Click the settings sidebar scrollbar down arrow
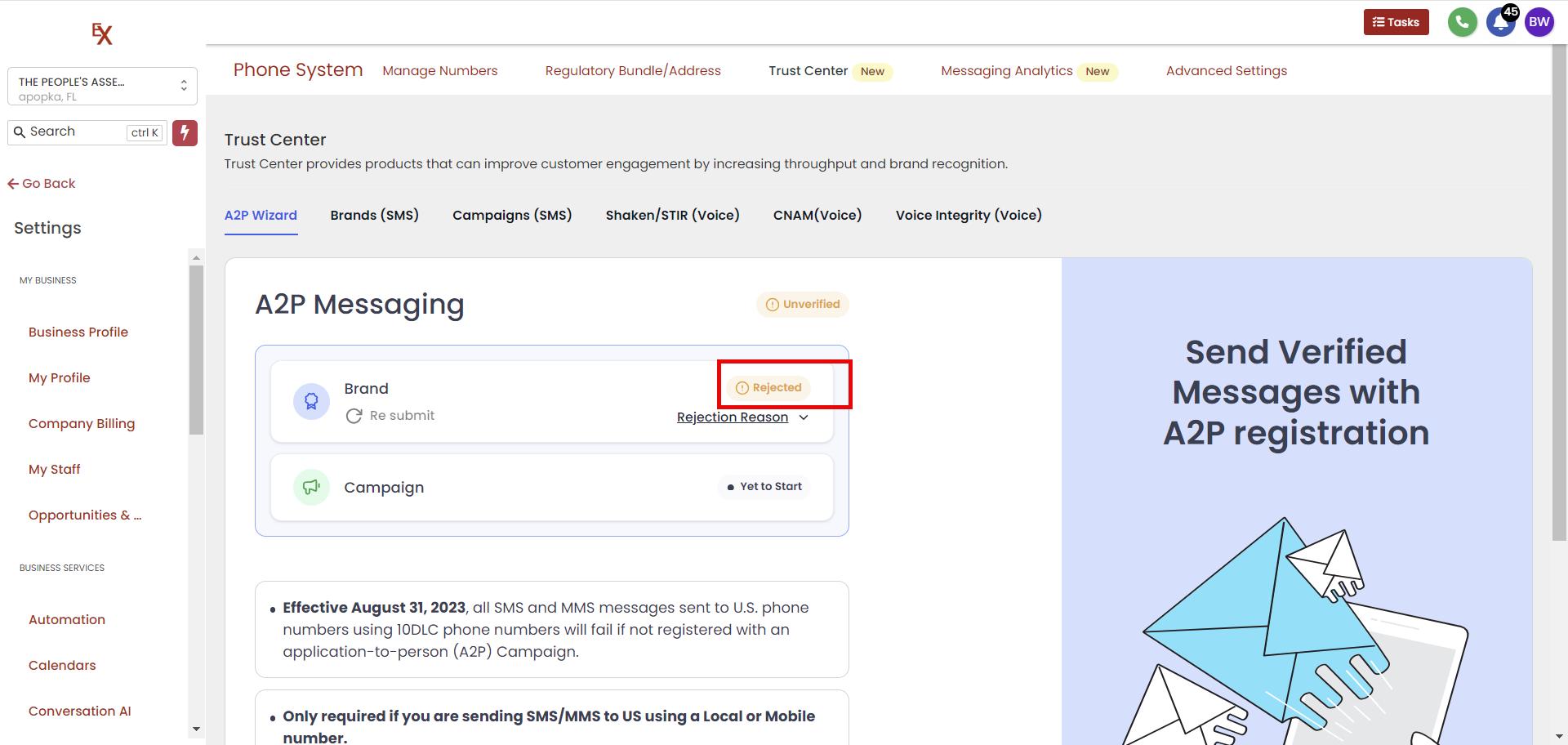The height and width of the screenshot is (745, 1568). click(x=196, y=729)
